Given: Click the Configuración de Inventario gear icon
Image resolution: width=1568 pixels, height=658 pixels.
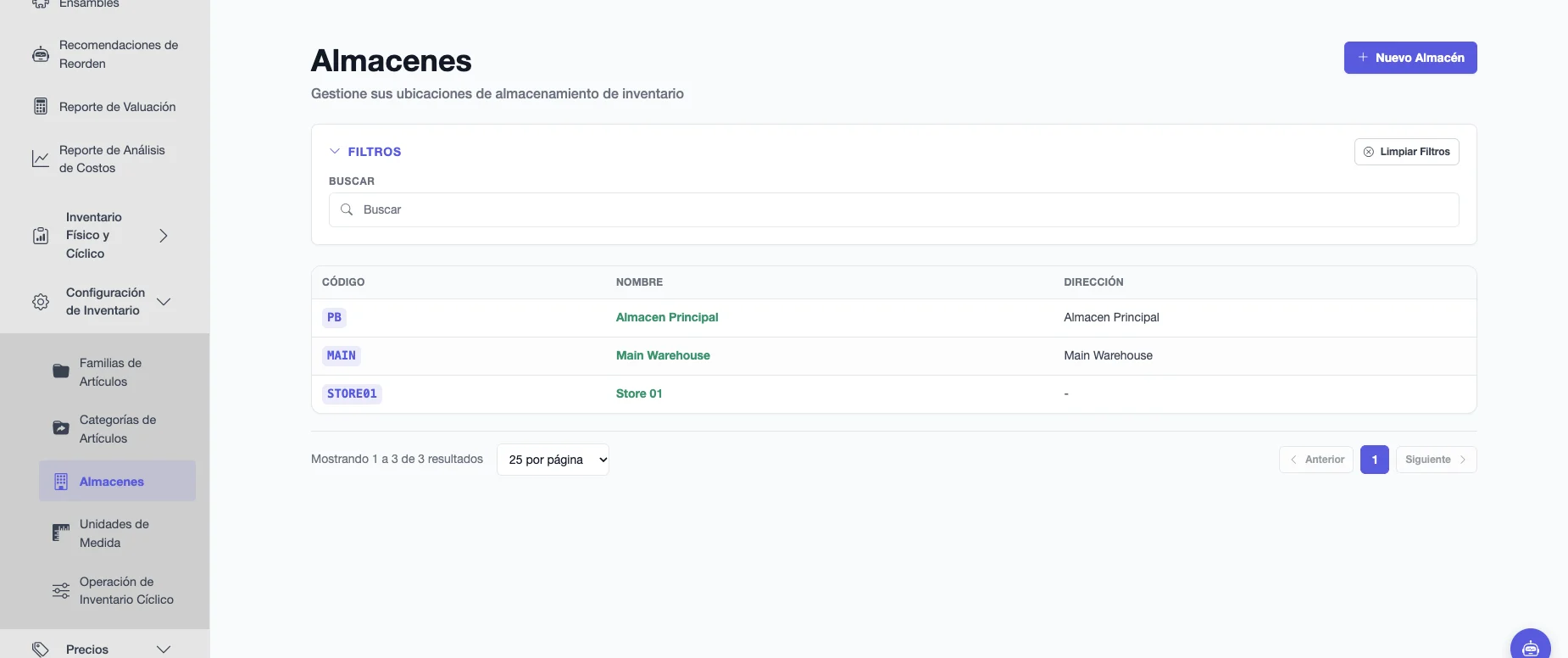Looking at the screenshot, I should point(41,302).
